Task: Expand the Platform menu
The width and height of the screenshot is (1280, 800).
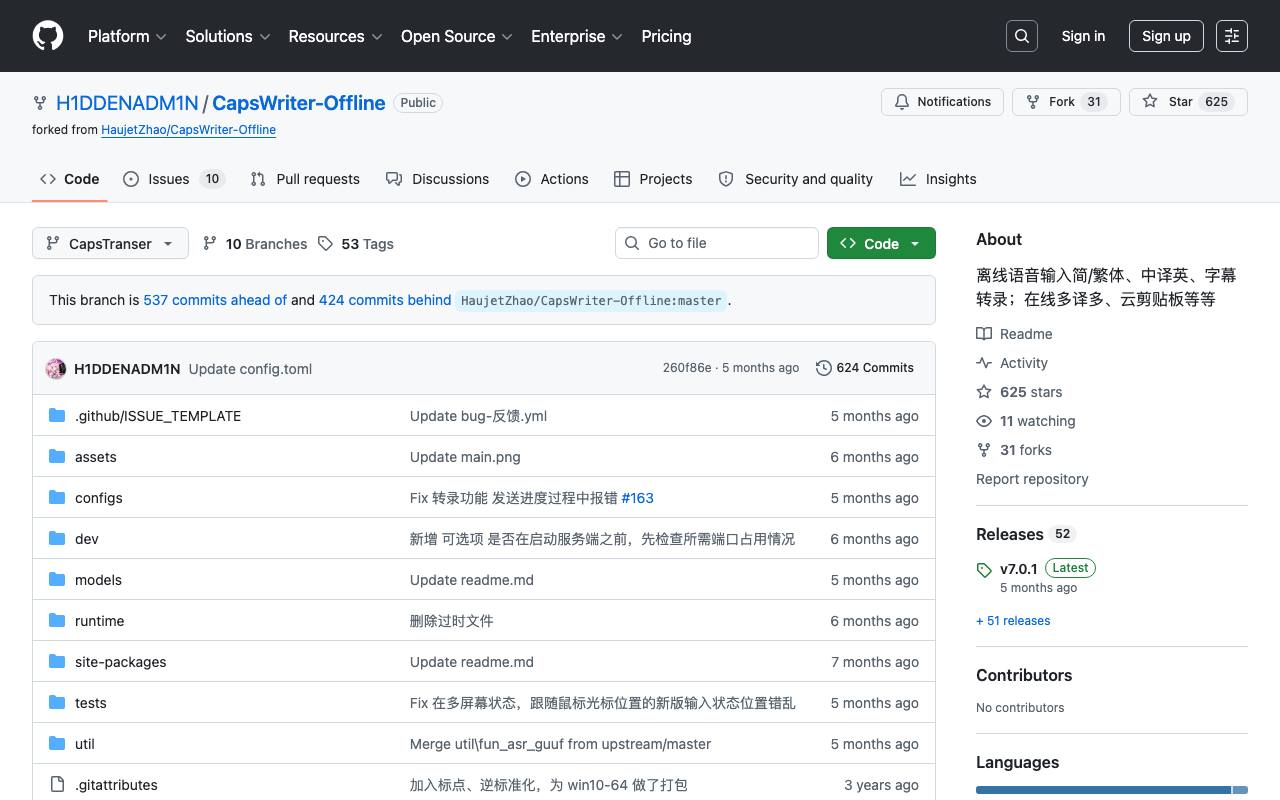Action: [x=127, y=36]
